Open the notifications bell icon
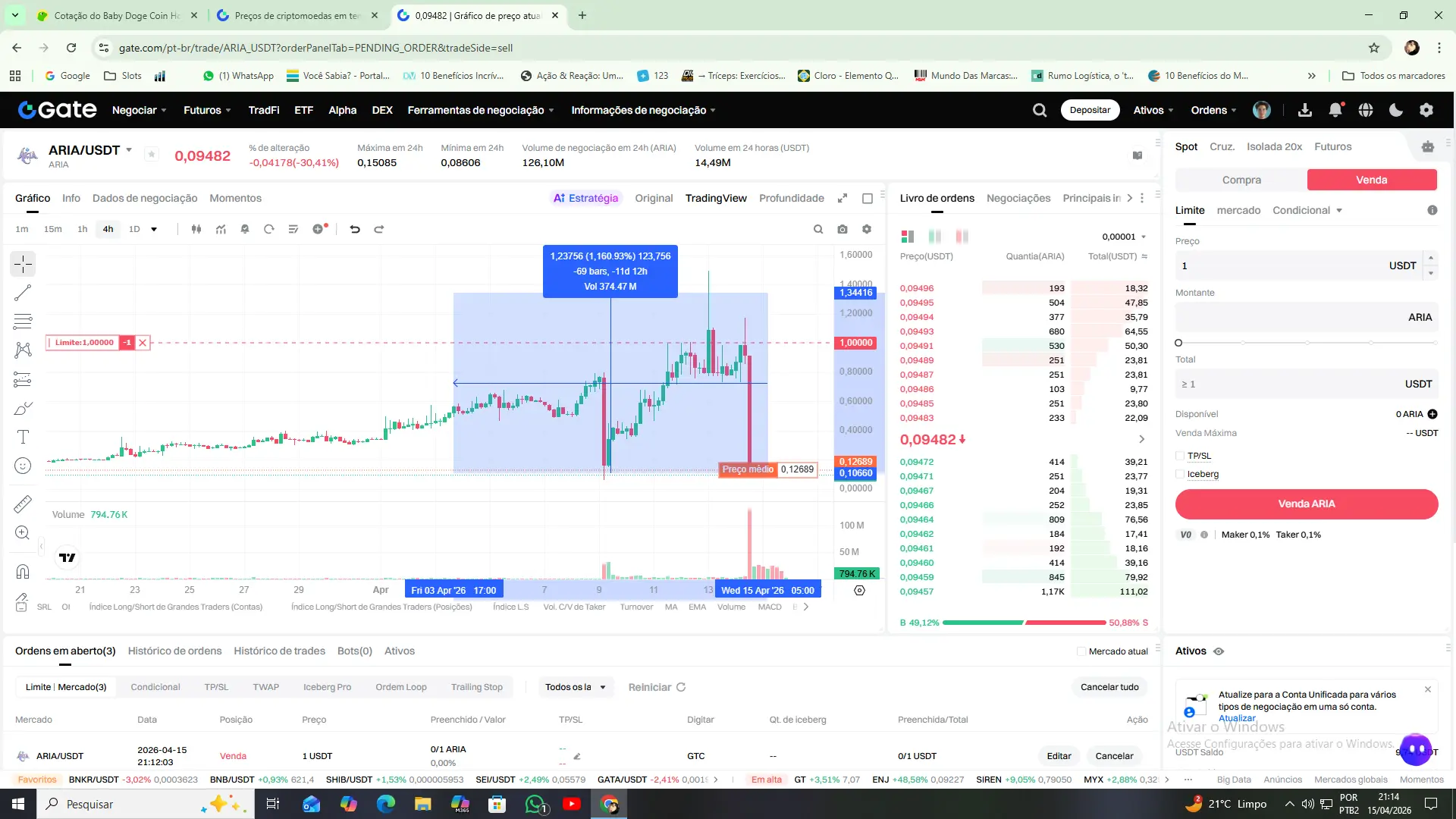1456x819 pixels. pos(1335,110)
